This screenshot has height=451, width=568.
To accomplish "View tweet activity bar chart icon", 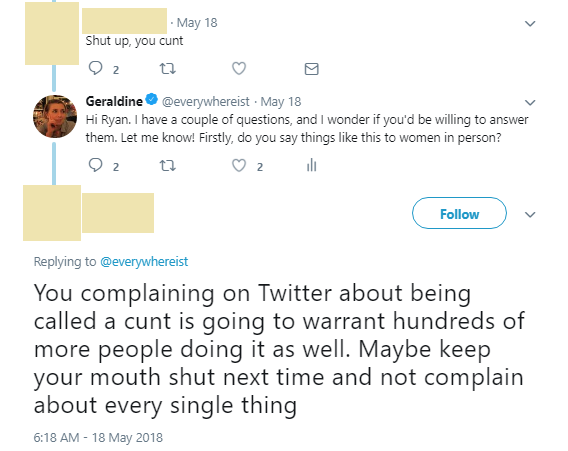I will pyautogui.click(x=312, y=166).
